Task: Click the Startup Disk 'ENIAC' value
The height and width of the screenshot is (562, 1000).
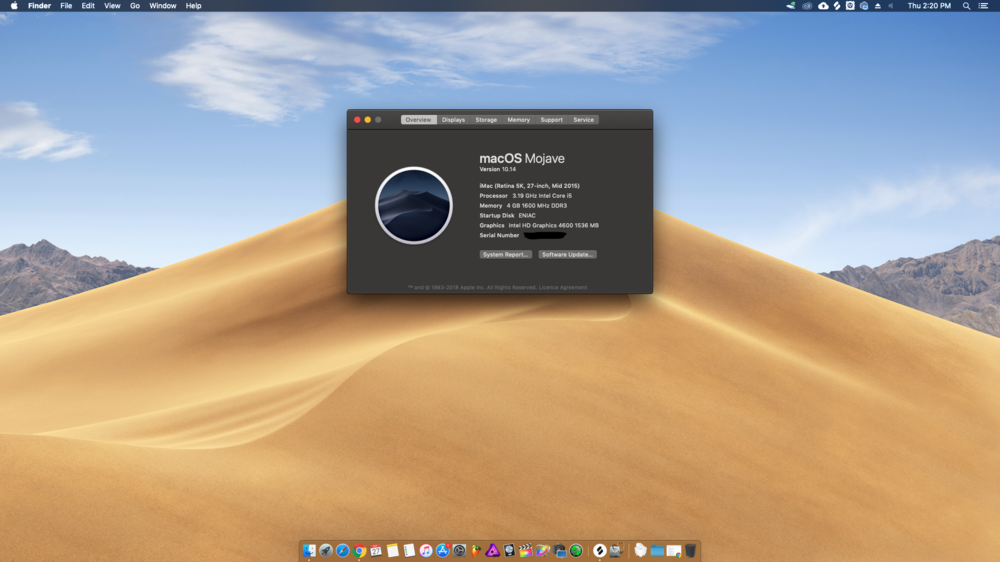Action: point(527,216)
